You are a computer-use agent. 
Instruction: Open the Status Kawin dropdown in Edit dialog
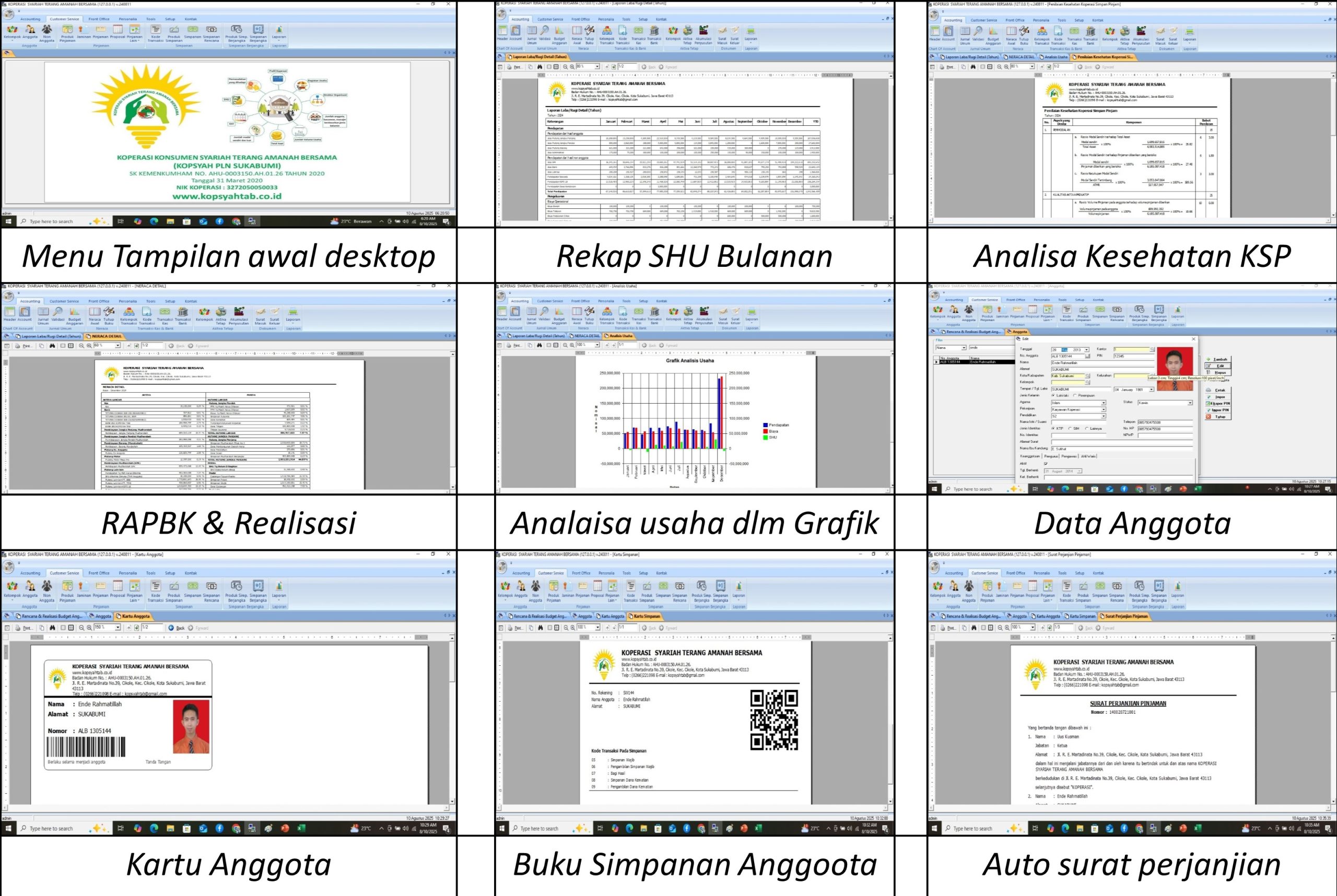[x=1190, y=404]
